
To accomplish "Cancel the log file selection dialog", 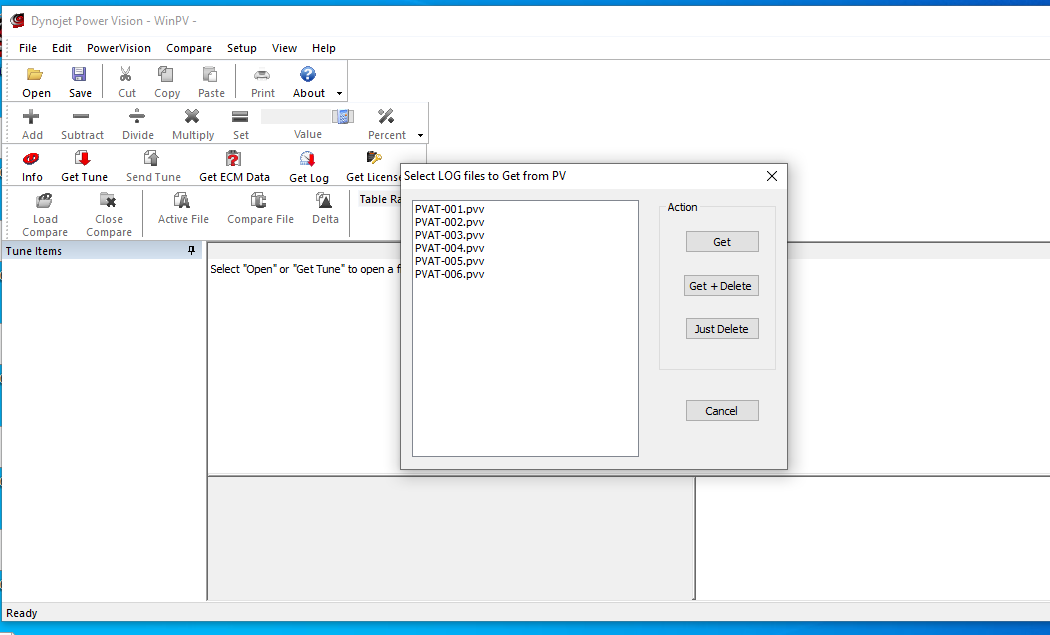I will tap(721, 411).
